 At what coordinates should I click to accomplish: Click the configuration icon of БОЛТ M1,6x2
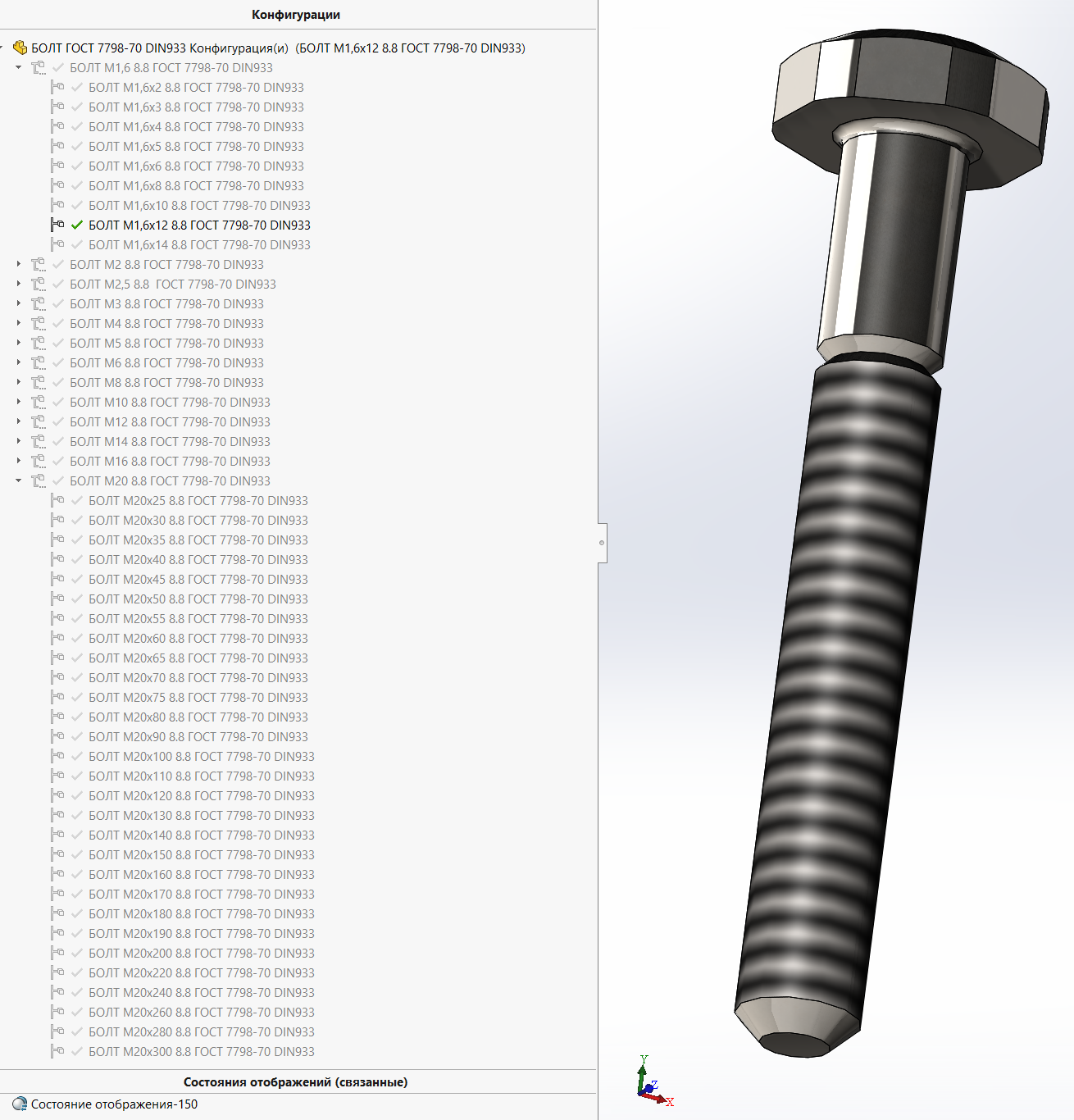coord(57,87)
